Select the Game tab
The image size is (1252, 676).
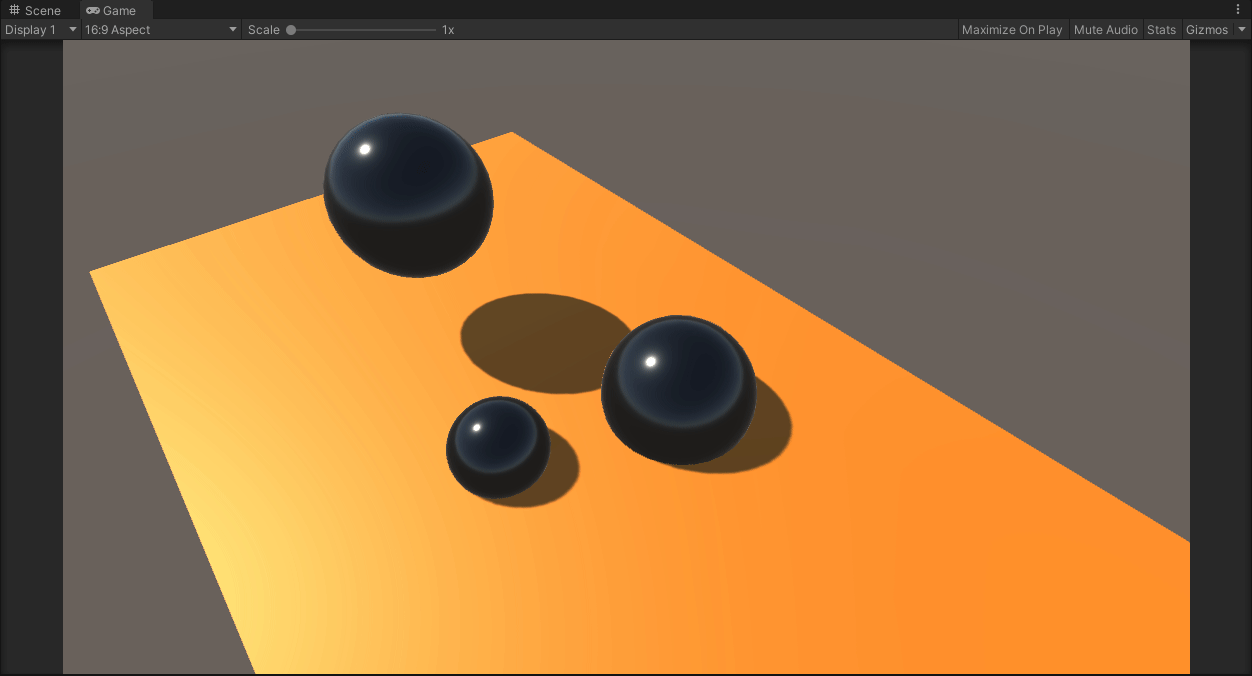point(115,10)
